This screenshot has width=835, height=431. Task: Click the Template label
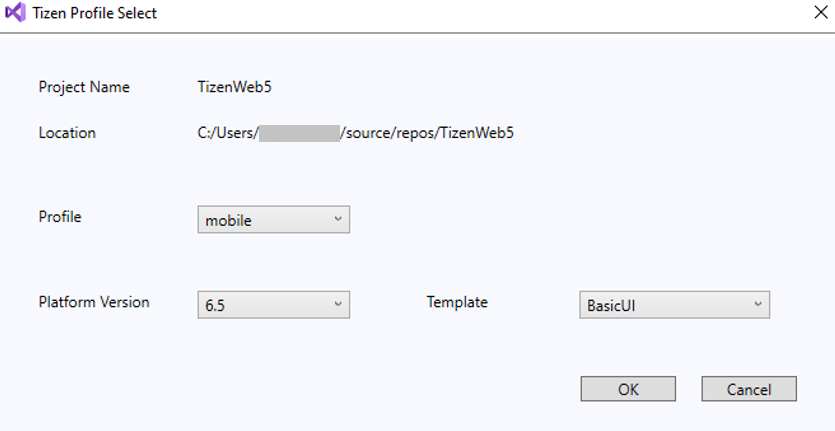pos(457,302)
